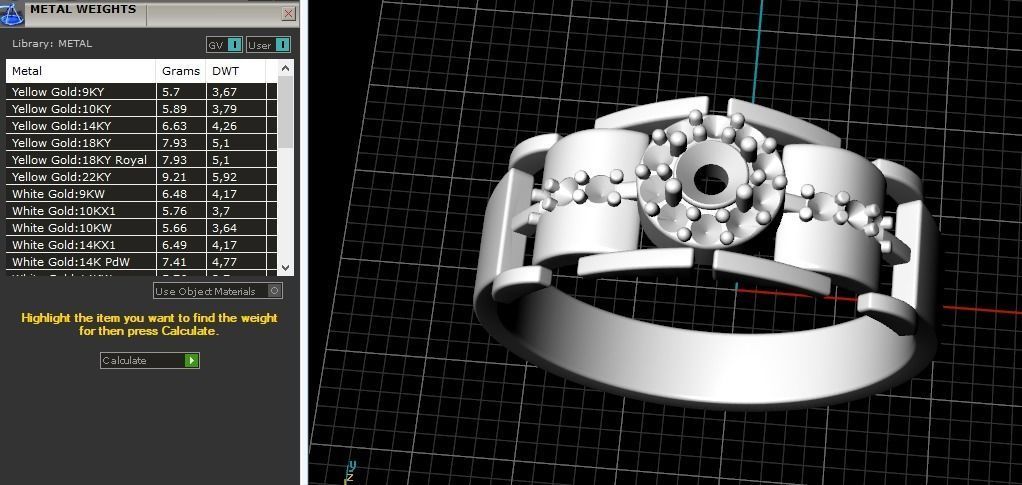Click the 5,92 DWT value

(x=224, y=177)
